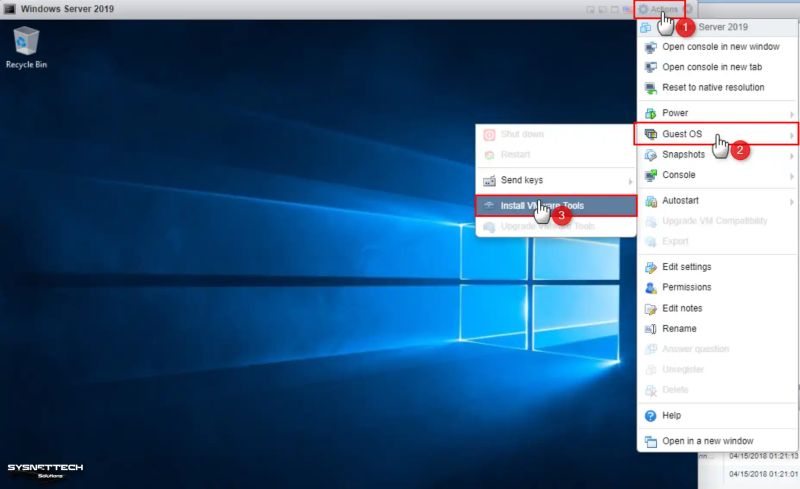Click the Permissions user icon
This screenshot has width=800, height=489.
pos(651,287)
